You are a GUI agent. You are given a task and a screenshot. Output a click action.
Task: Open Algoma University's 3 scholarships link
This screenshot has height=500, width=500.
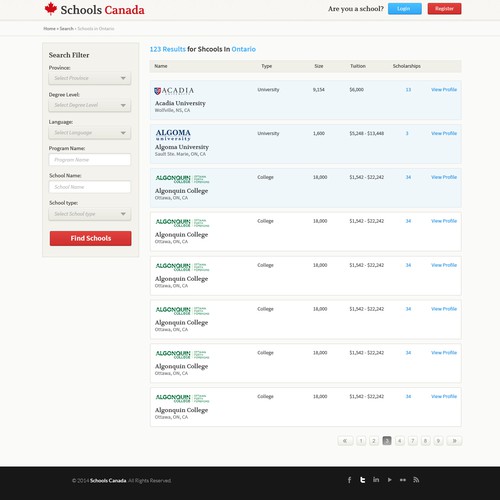pos(407,133)
